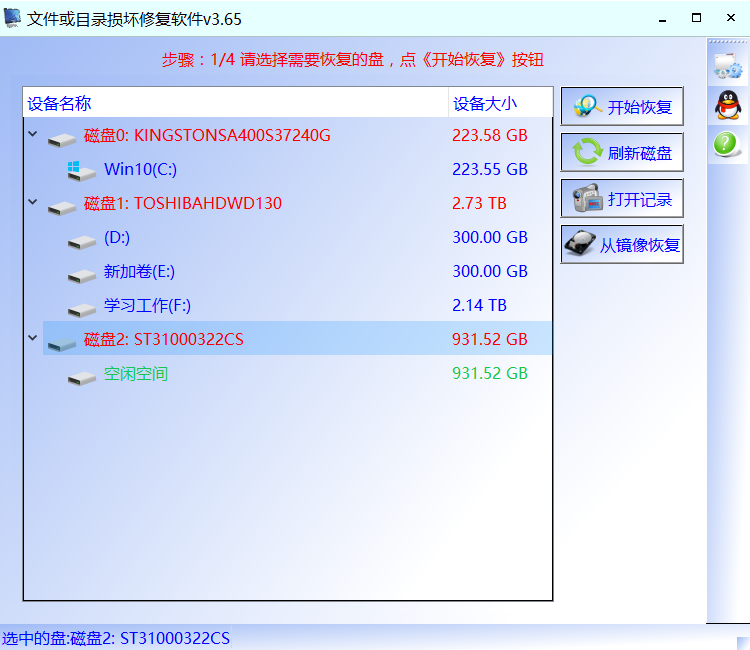Viewport: 750px width, 650px height.
Task: Select the 空闲空间 free space entry
Action: 136,374
